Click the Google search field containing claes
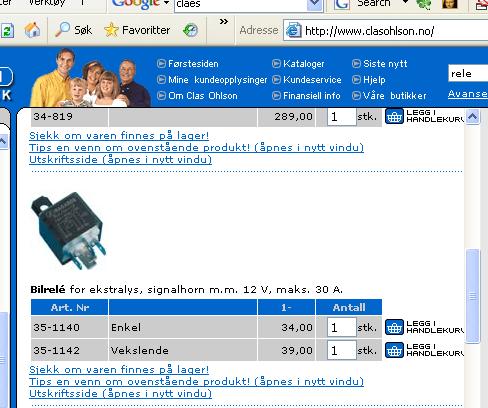The width and height of the screenshot is (488, 408). click(241, 5)
